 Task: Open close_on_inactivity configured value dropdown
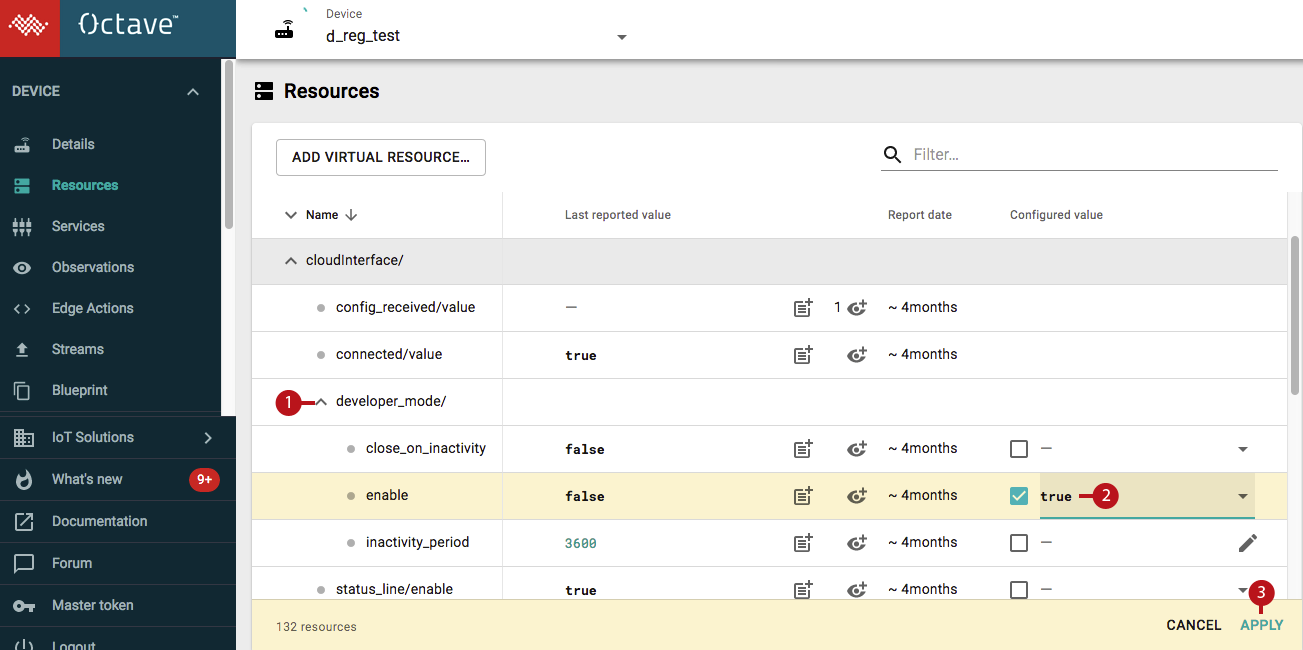(x=1243, y=449)
